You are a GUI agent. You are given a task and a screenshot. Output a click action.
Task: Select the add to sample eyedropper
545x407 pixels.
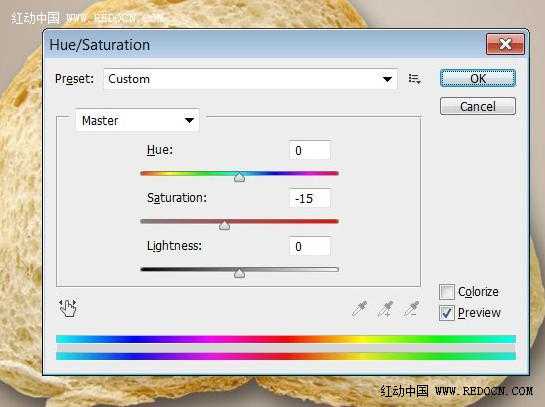tap(385, 309)
